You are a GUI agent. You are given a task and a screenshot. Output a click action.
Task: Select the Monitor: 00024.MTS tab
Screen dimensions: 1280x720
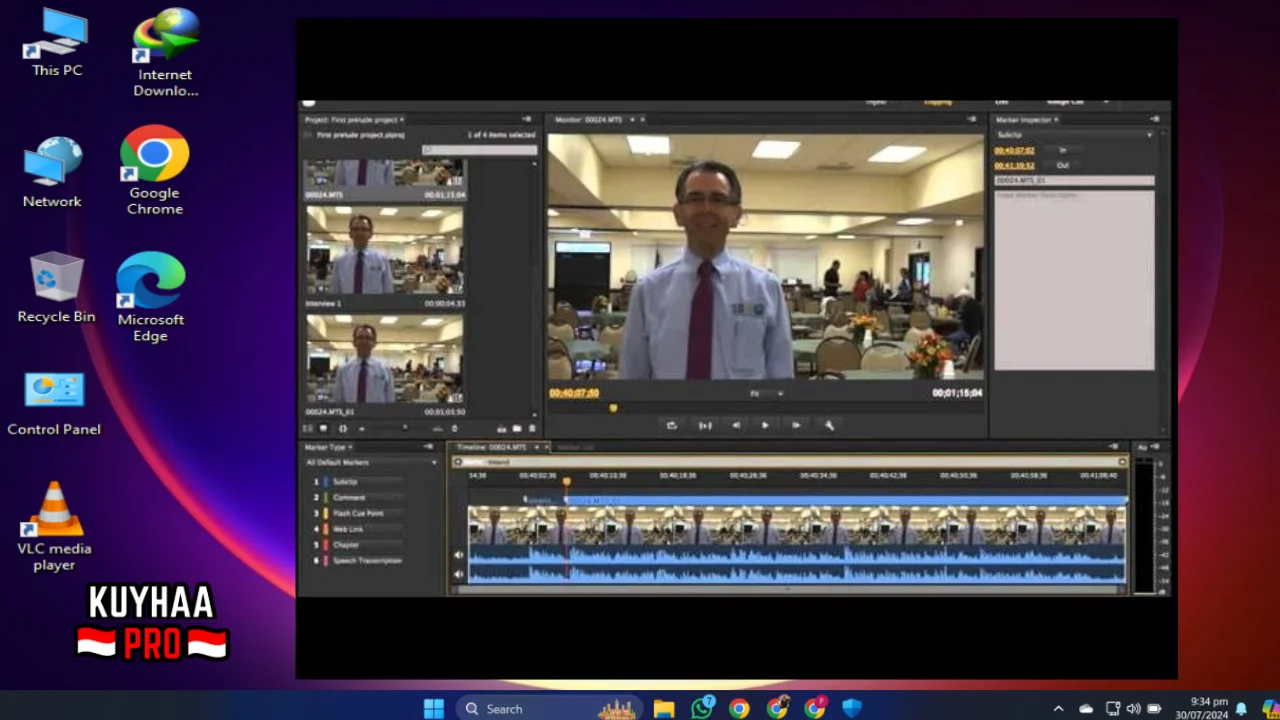click(x=590, y=119)
